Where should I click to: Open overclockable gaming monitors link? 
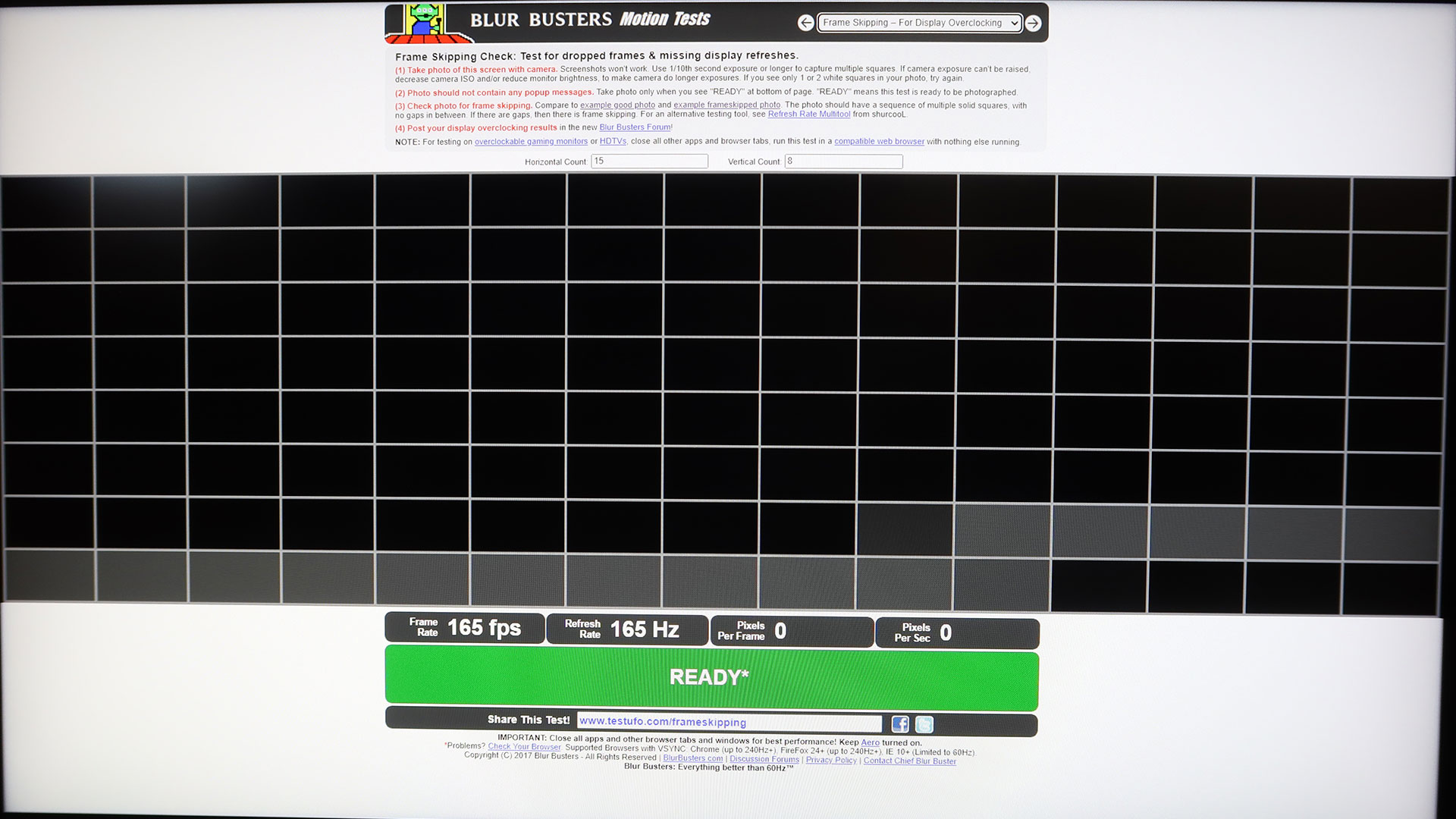(531, 142)
